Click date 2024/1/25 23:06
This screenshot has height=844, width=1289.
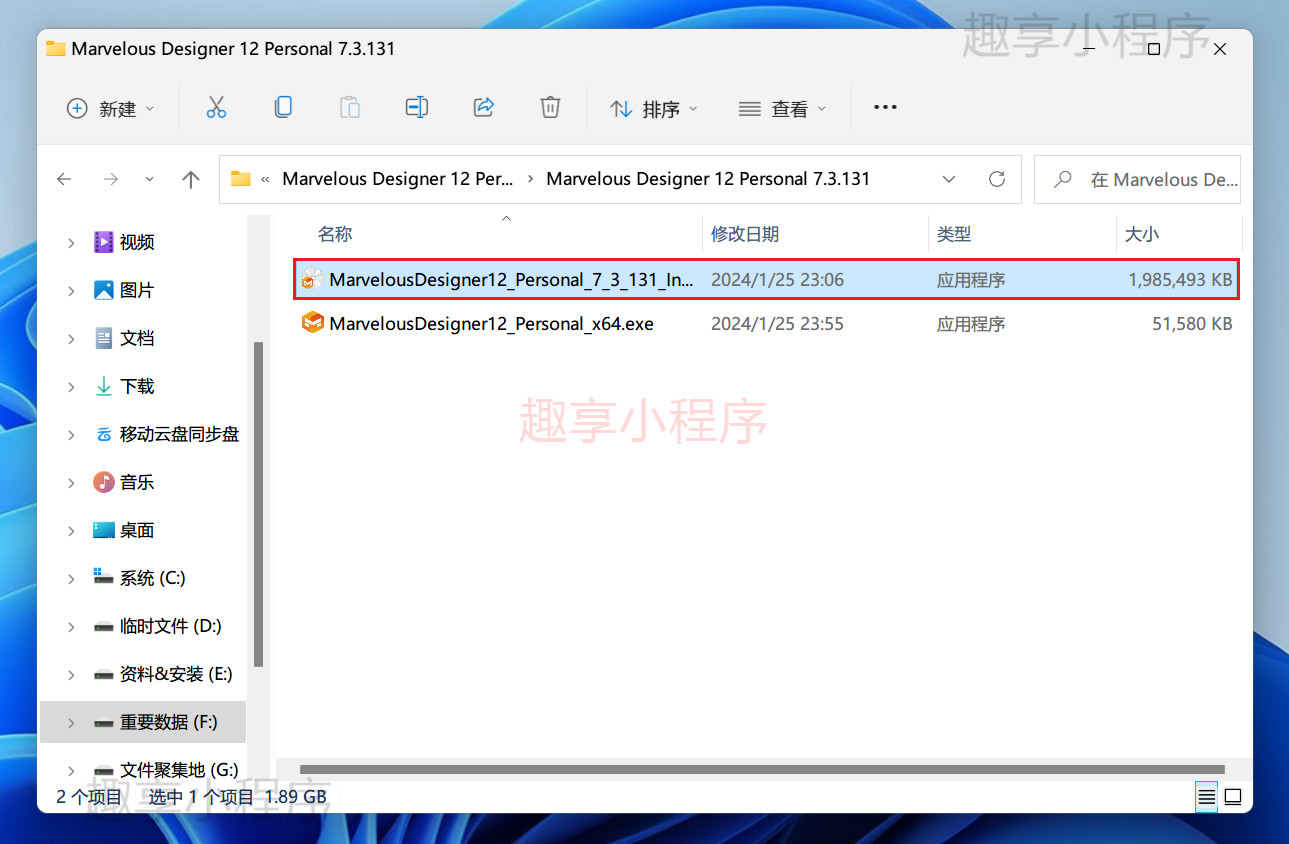777,280
